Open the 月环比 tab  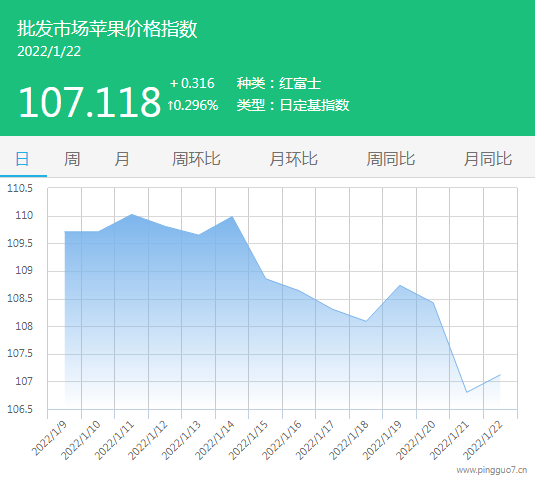tap(293, 159)
